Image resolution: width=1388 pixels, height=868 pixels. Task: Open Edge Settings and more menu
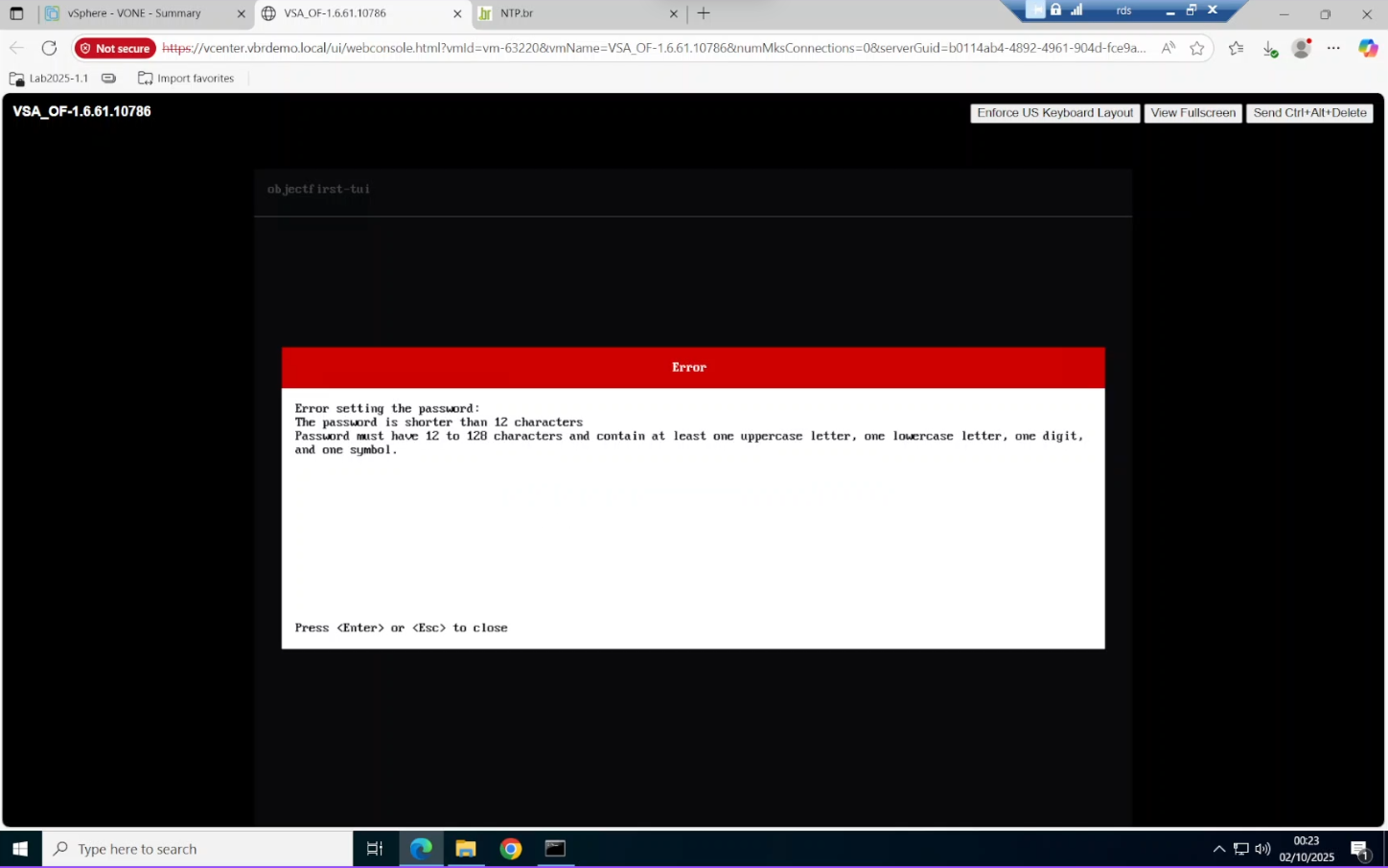tap(1333, 48)
